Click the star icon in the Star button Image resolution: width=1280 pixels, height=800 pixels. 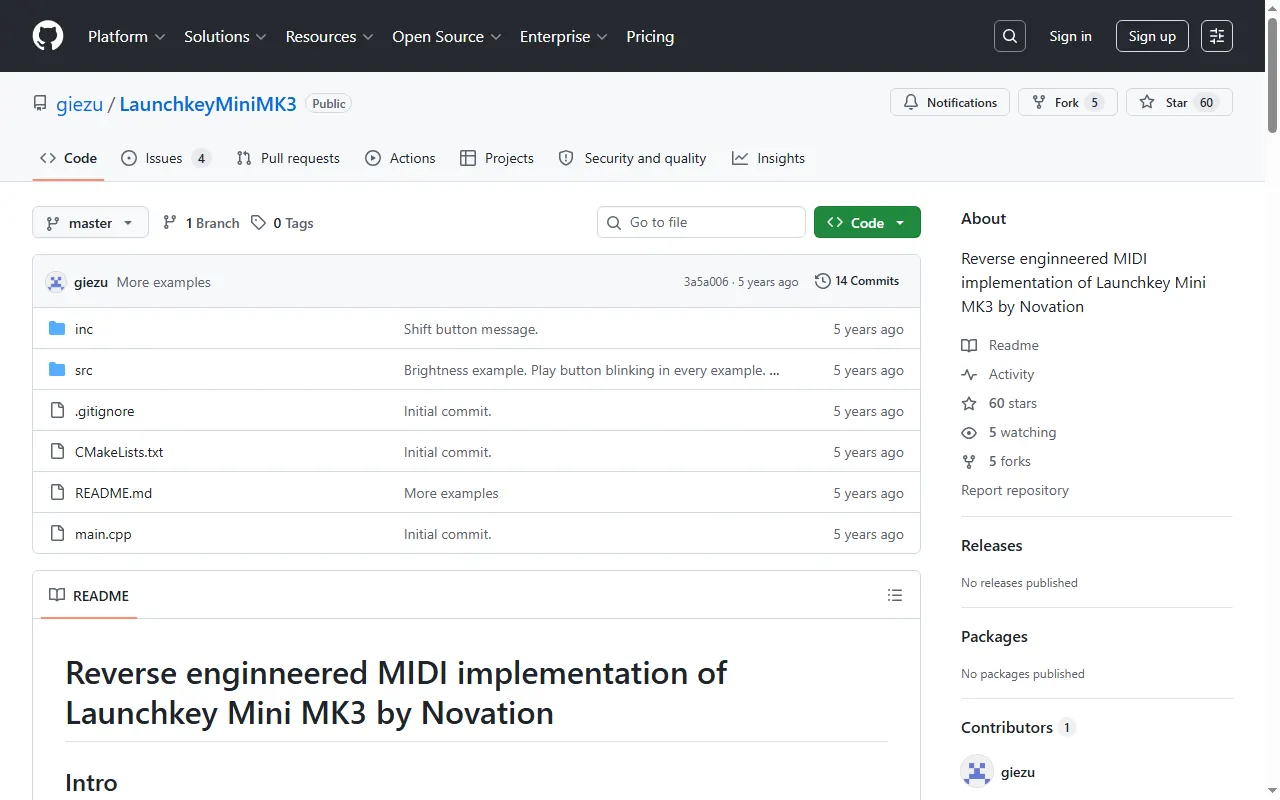point(1147,102)
